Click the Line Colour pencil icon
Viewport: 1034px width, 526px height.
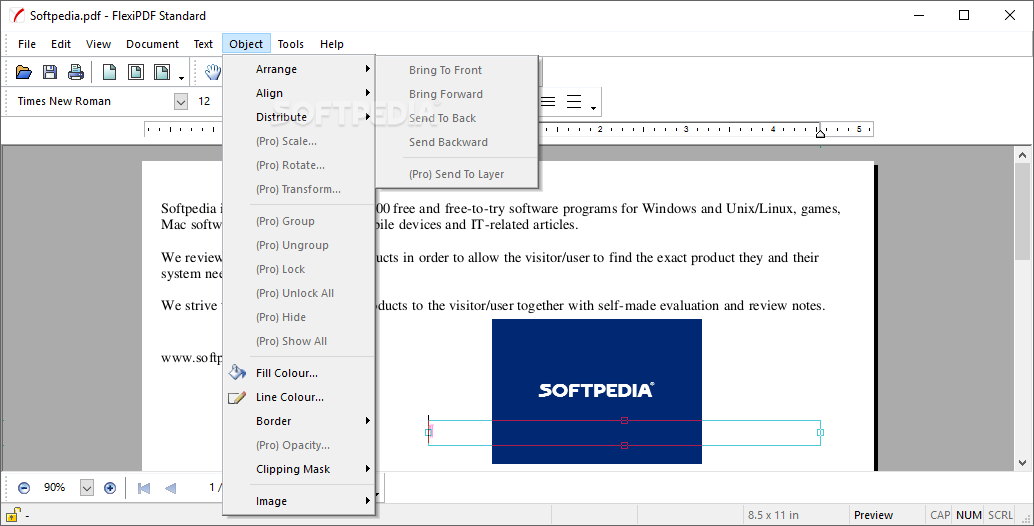coord(237,397)
